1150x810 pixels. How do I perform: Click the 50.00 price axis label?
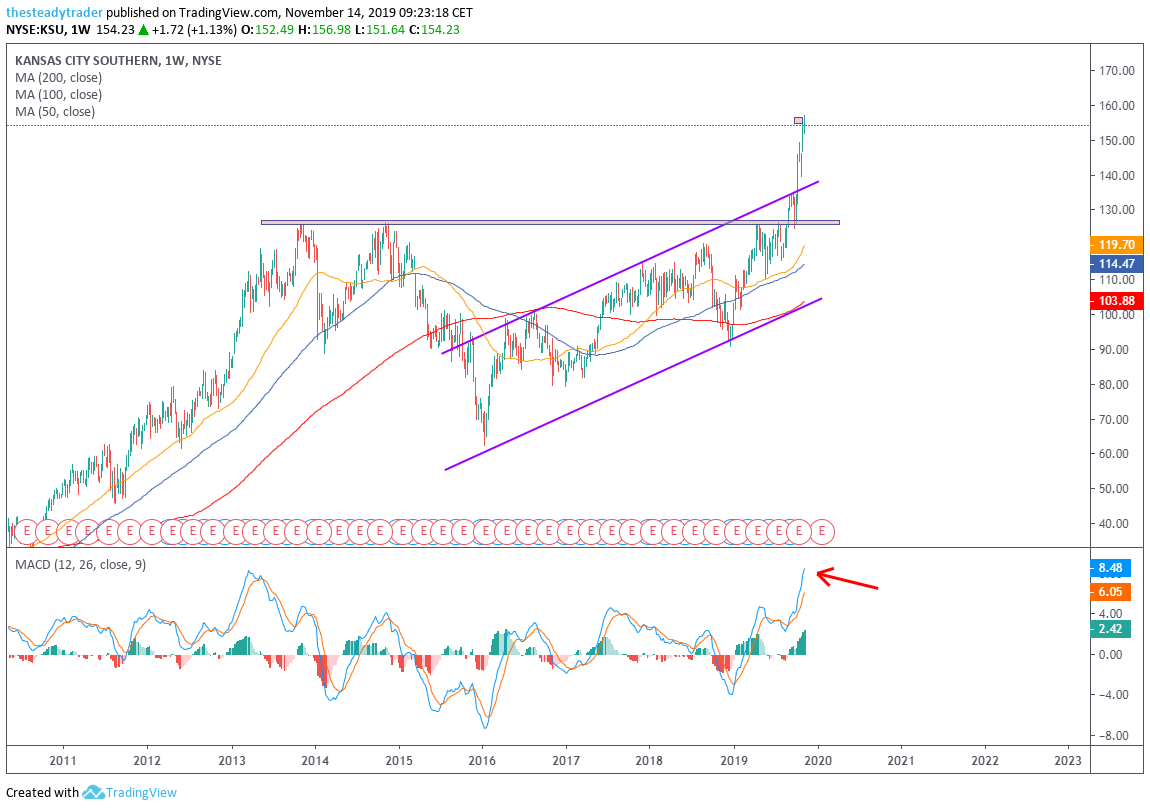tap(1116, 489)
